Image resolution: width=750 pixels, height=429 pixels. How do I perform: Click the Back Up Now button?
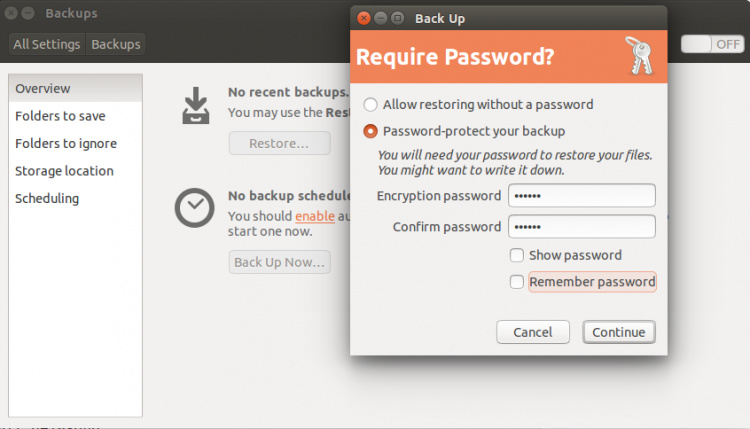click(279, 262)
